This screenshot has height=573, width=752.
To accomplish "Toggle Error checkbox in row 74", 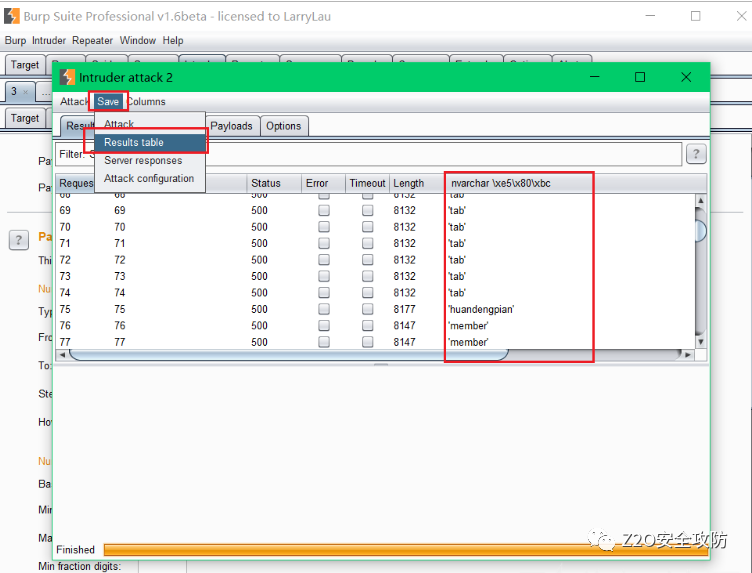I will (x=324, y=292).
